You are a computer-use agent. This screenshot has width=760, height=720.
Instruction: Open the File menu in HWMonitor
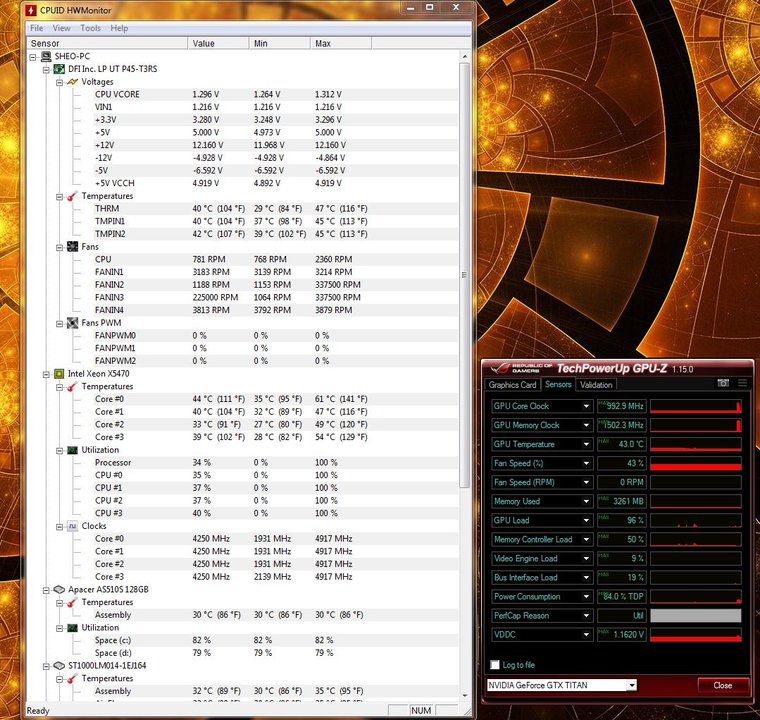pyautogui.click(x=37, y=28)
